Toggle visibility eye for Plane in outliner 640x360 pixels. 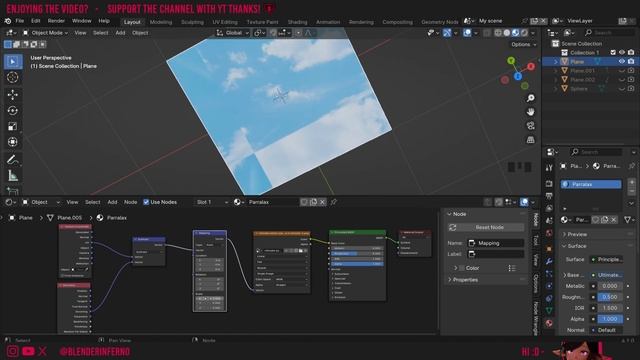[622, 61]
